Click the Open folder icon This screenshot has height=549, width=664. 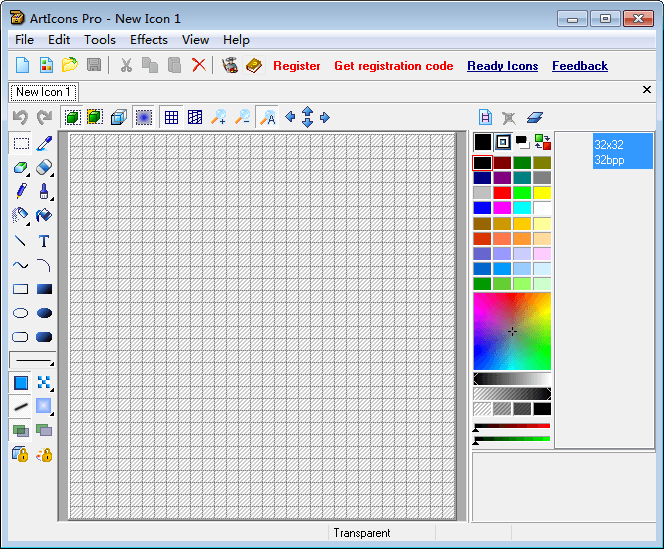click(69, 66)
